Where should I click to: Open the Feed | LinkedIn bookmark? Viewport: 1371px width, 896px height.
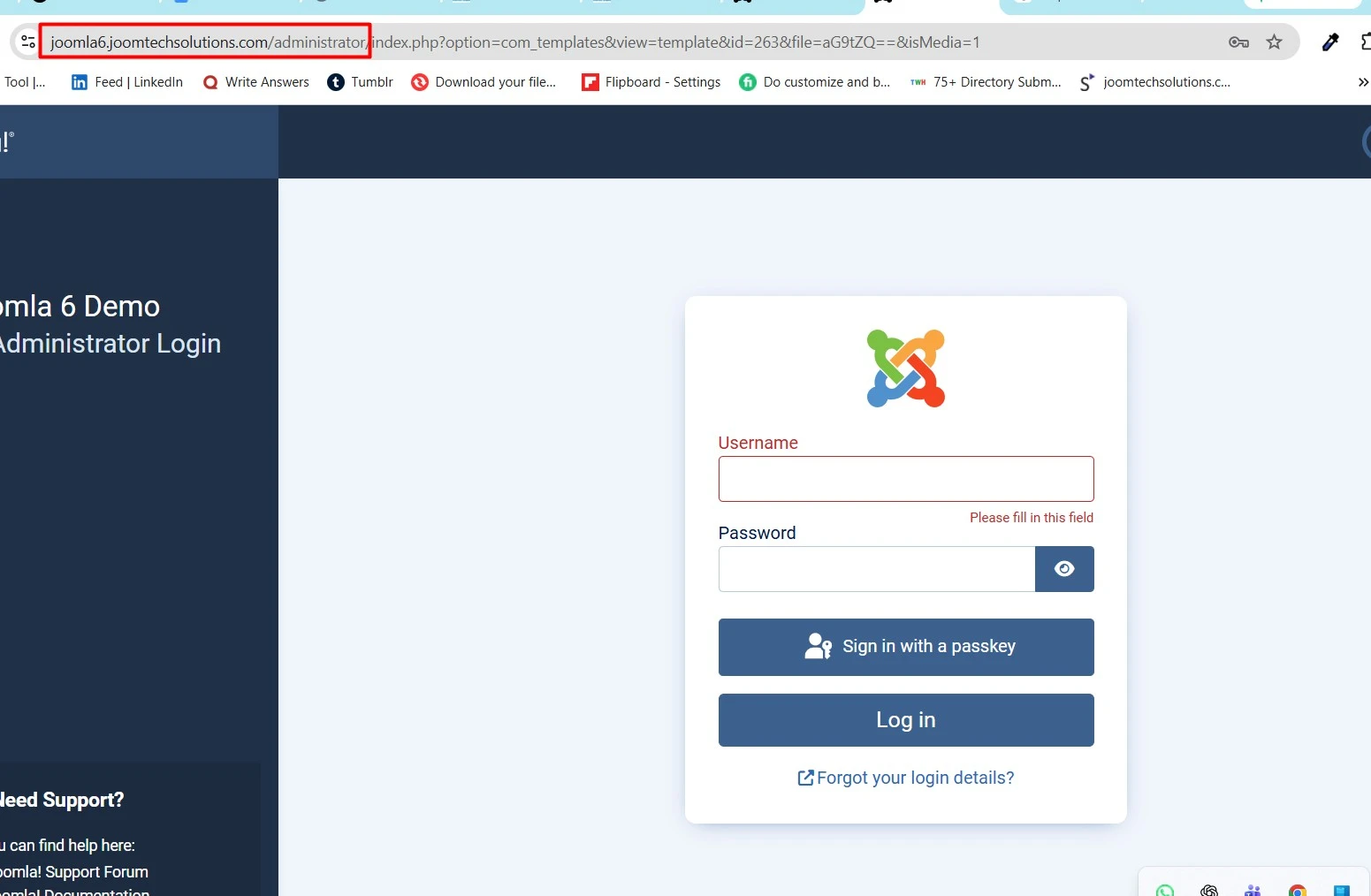pos(126,82)
